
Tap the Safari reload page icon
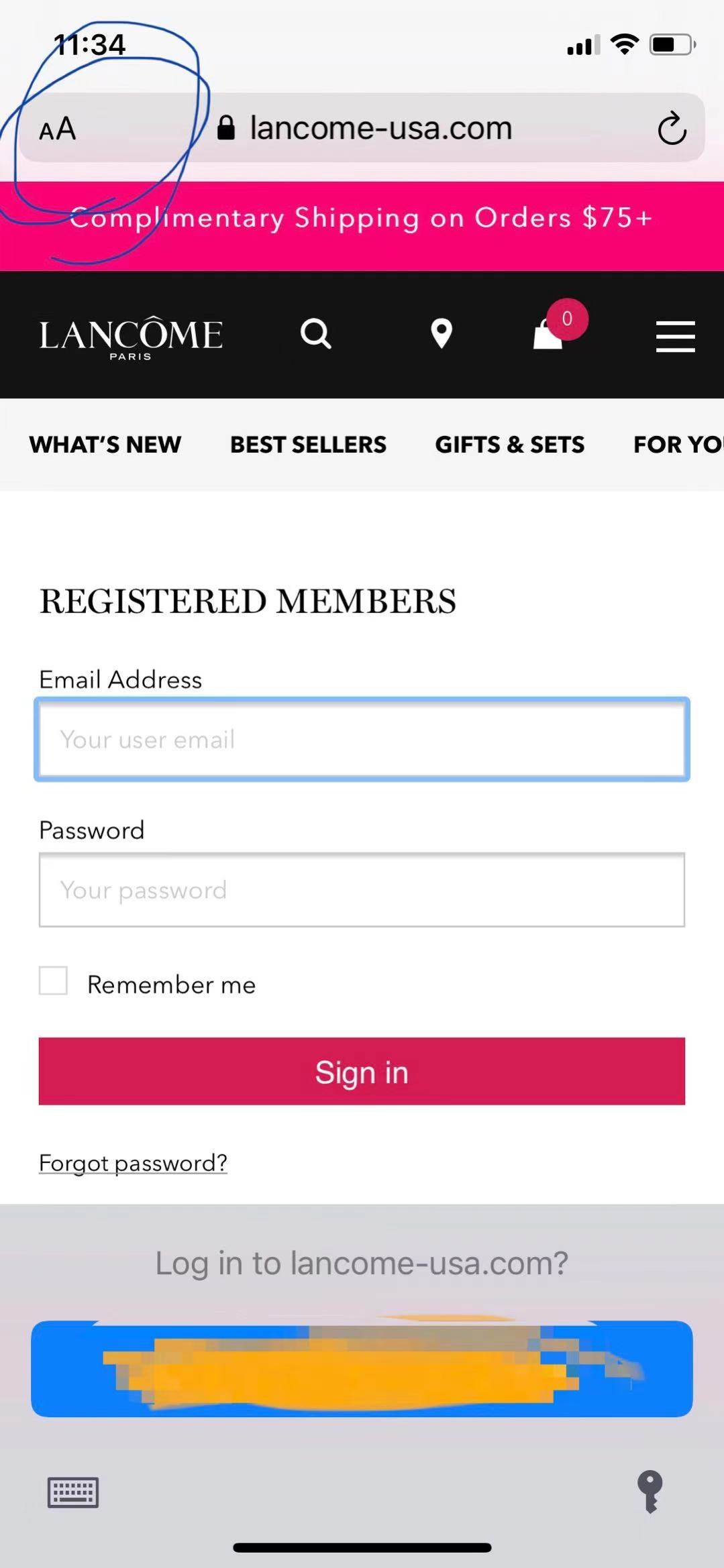pos(672,129)
